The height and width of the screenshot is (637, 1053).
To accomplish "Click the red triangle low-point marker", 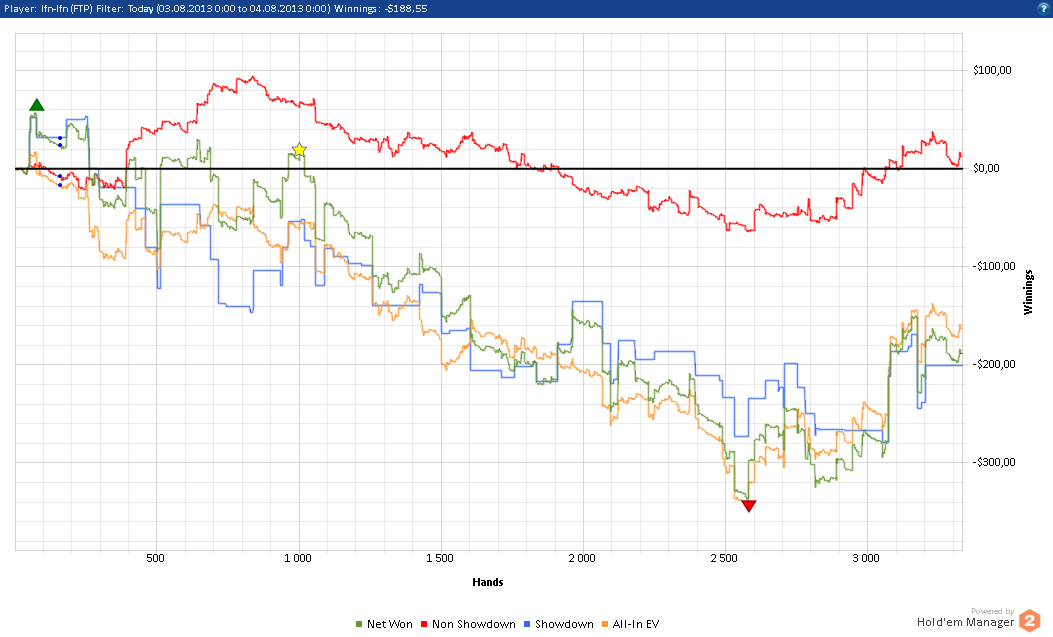I will pyautogui.click(x=748, y=506).
